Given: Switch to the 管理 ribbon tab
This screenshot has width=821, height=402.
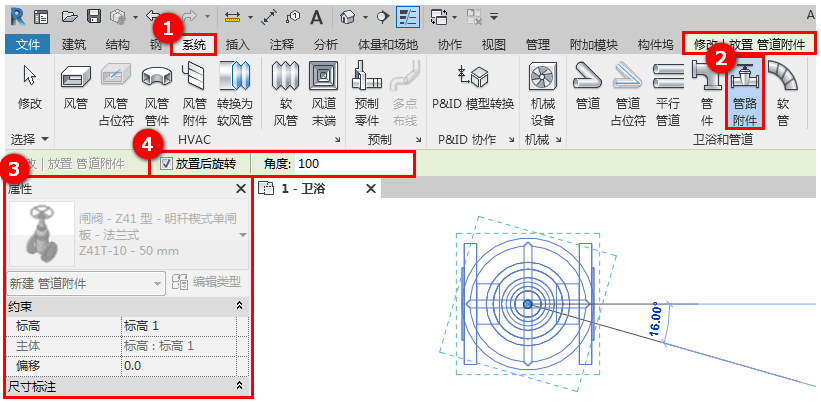Looking at the screenshot, I should point(538,44).
